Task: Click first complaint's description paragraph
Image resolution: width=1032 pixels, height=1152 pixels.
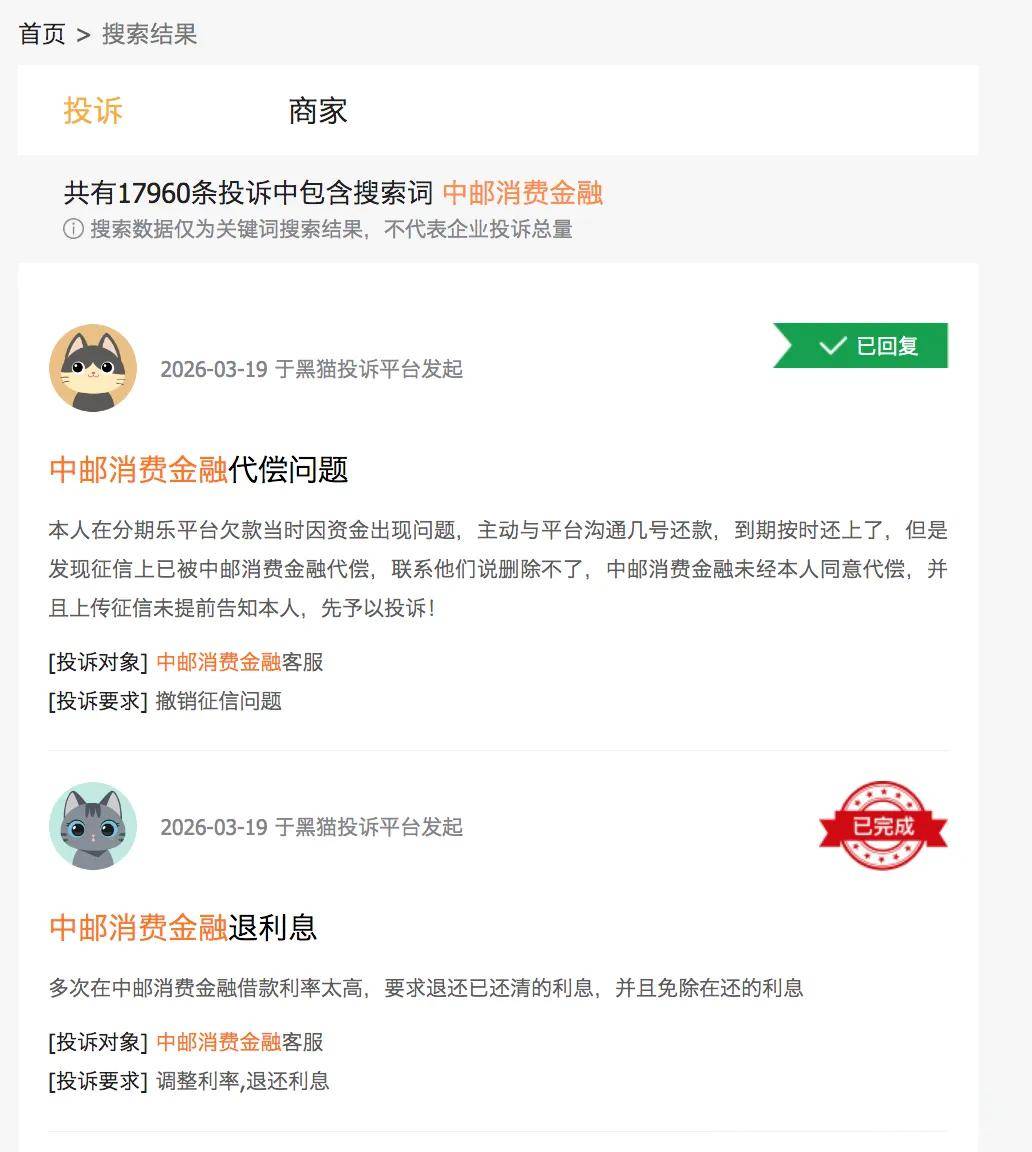Action: tap(498, 569)
